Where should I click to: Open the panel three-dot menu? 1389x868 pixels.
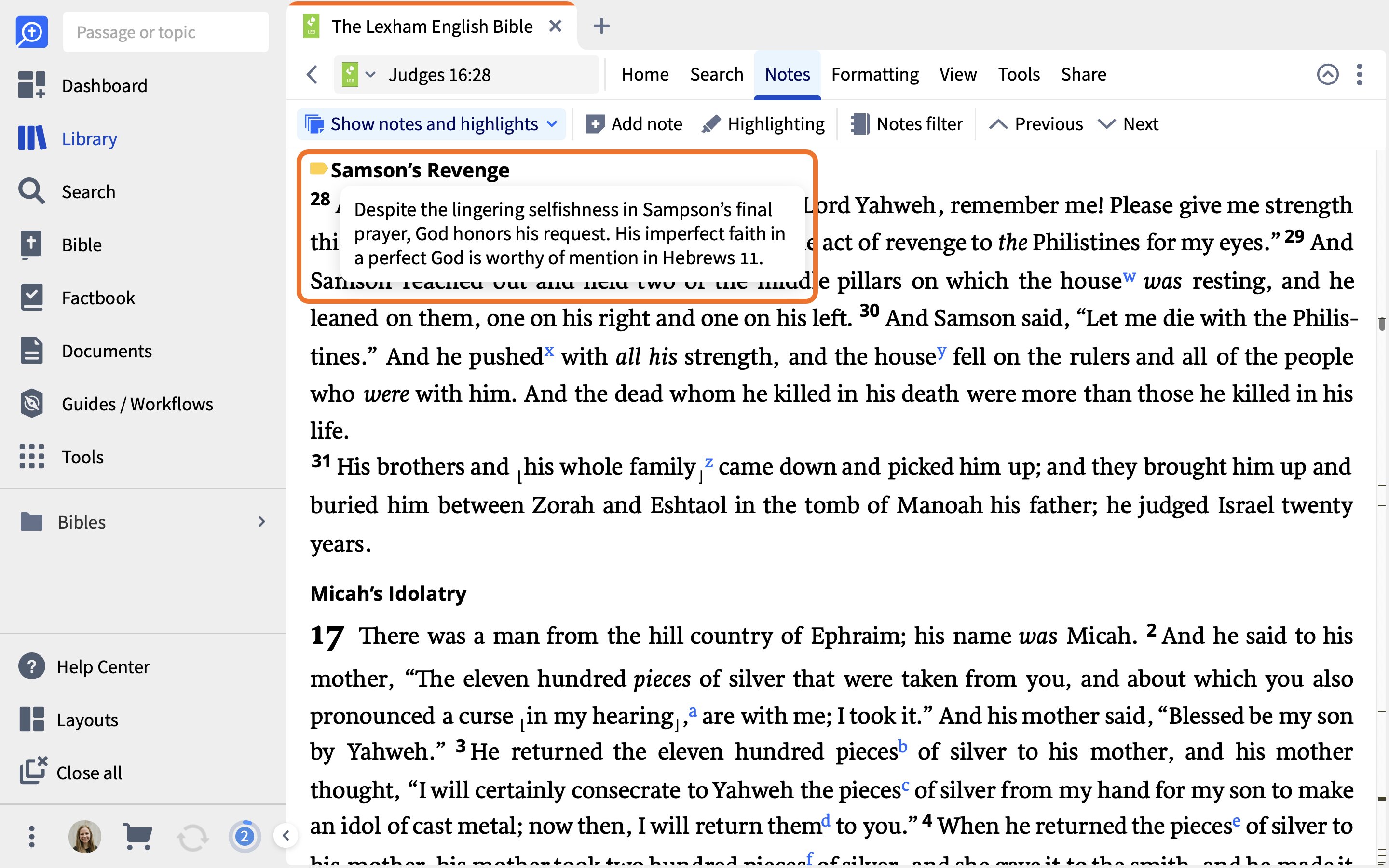pos(1359,75)
